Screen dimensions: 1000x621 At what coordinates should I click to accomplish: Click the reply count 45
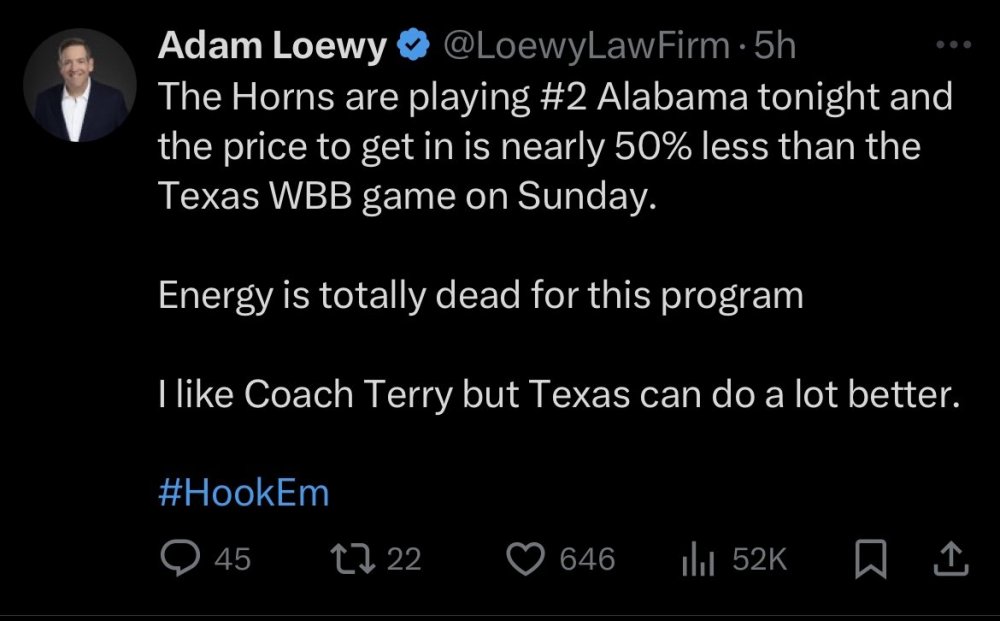point(233,559)
